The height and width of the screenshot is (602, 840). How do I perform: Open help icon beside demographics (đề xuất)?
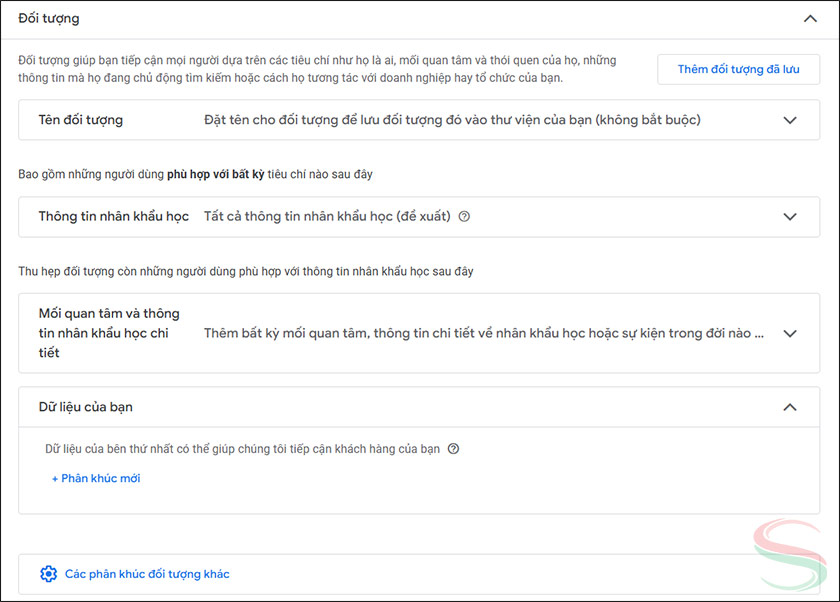pos(464,216)
